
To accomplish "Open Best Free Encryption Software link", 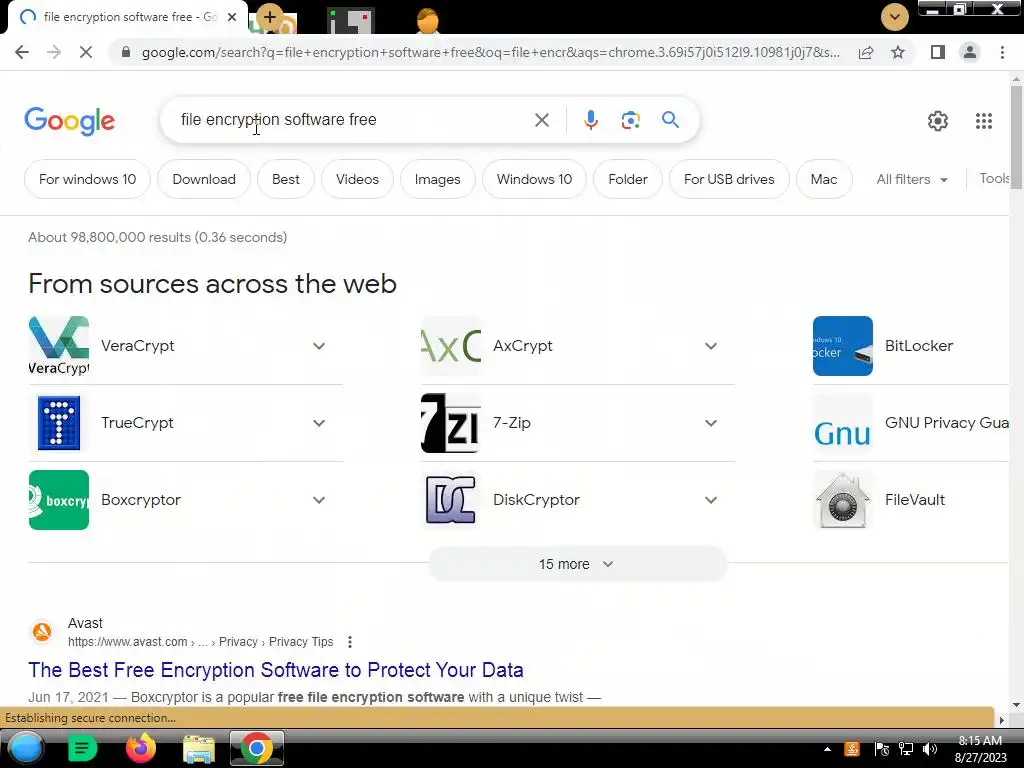I will pos(276,670).
